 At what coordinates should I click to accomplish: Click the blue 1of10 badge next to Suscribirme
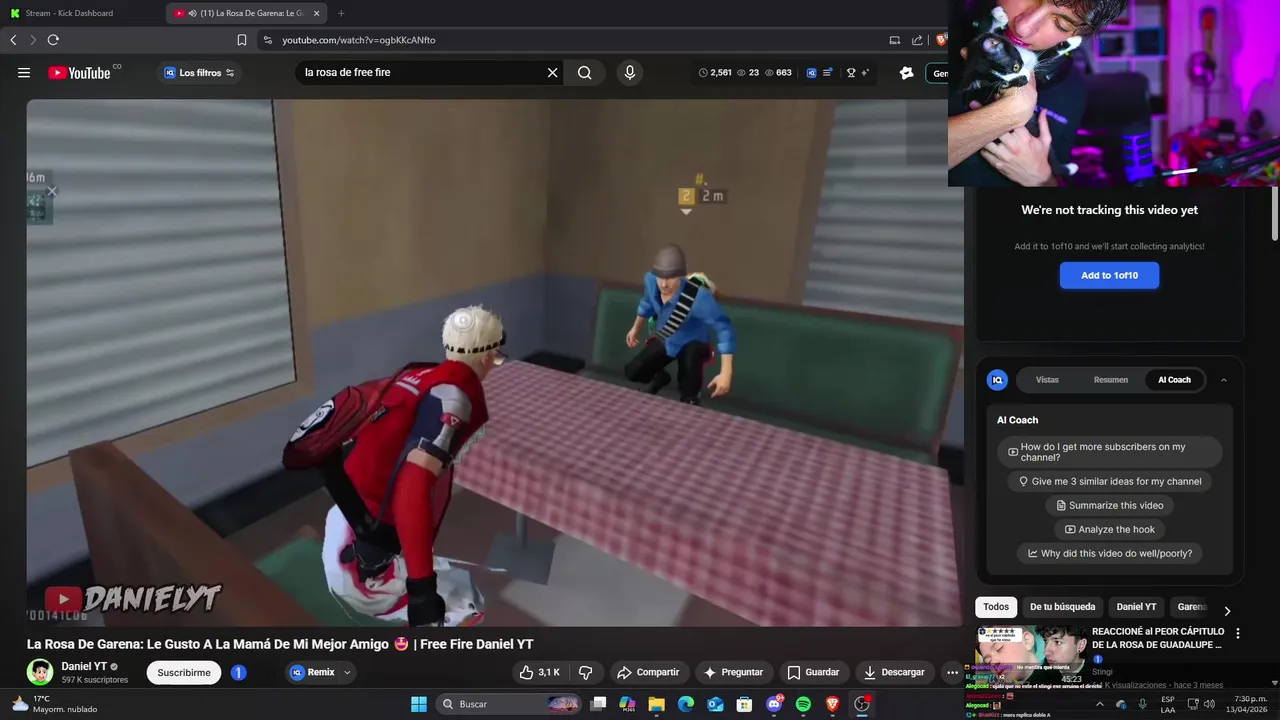coord(238,673)
